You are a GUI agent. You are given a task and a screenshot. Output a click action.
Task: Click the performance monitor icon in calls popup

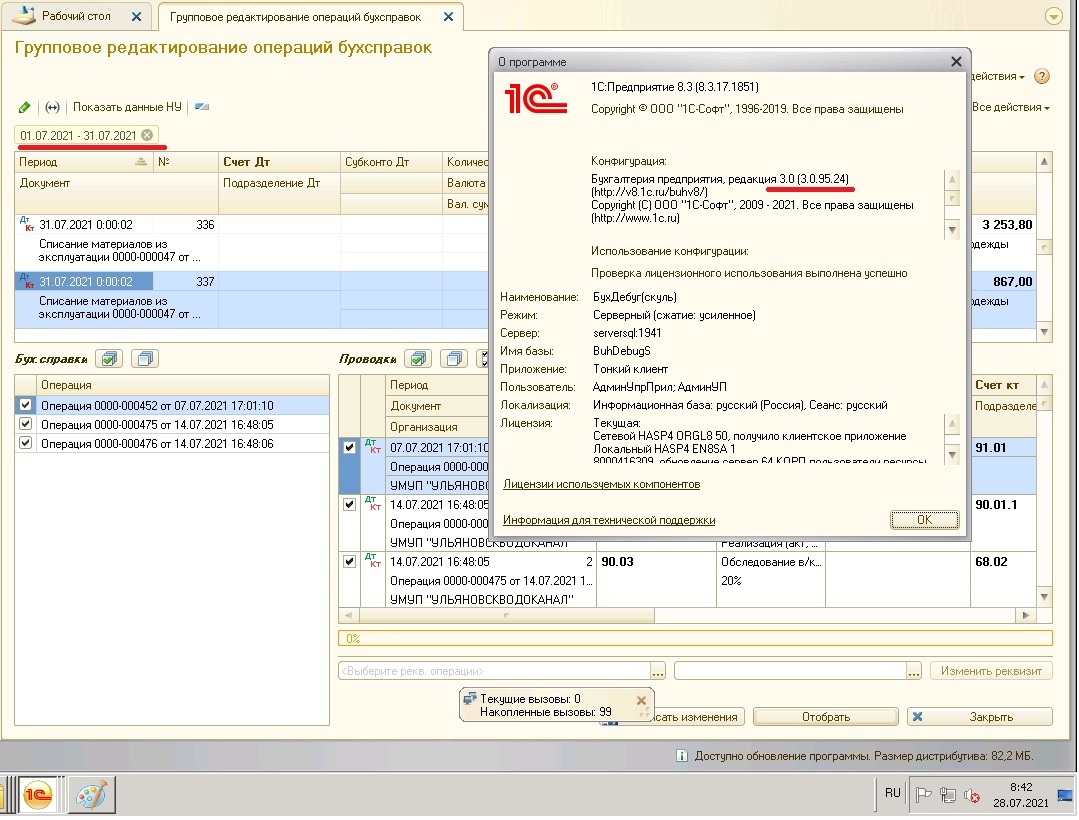tap(470, 699)
